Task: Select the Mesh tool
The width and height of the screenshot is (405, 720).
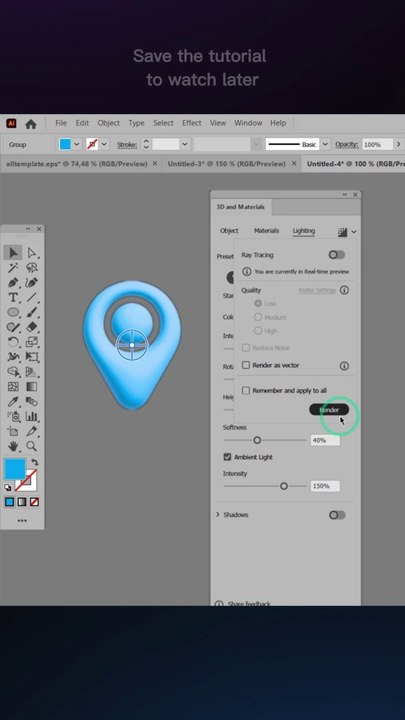Action: pos(13,387)
